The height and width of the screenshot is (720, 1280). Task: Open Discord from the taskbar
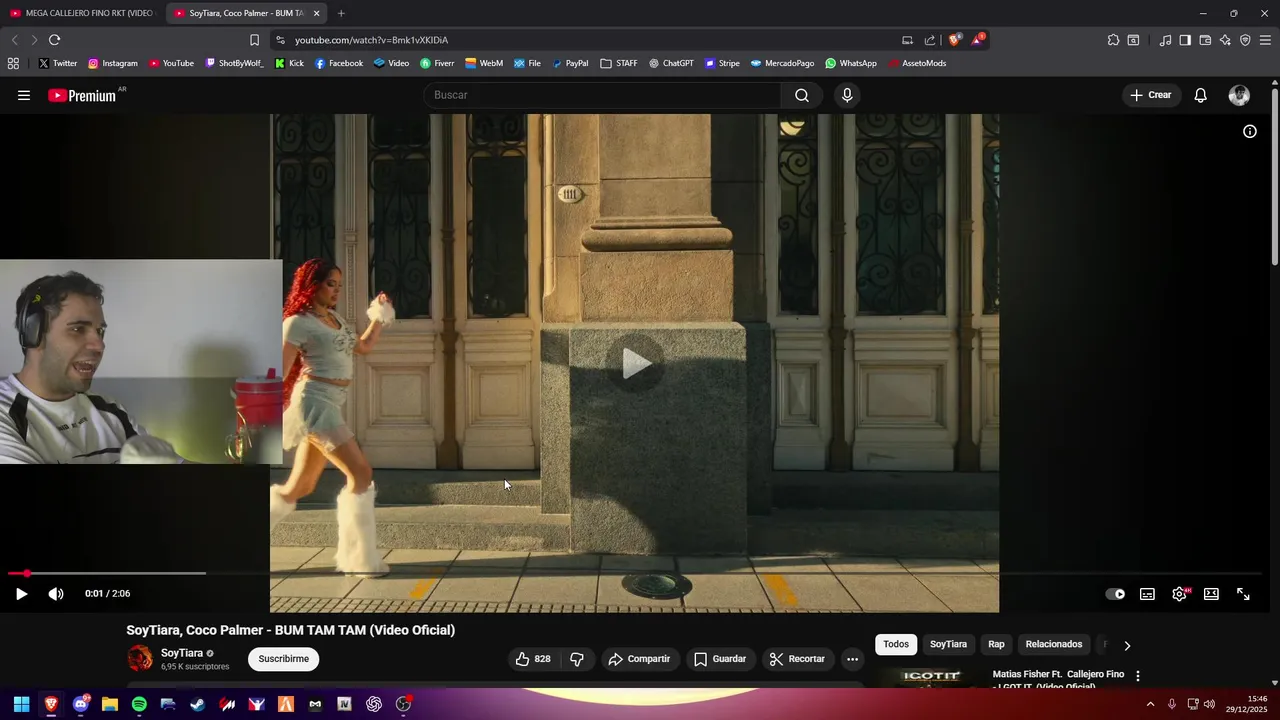[81, 704]
